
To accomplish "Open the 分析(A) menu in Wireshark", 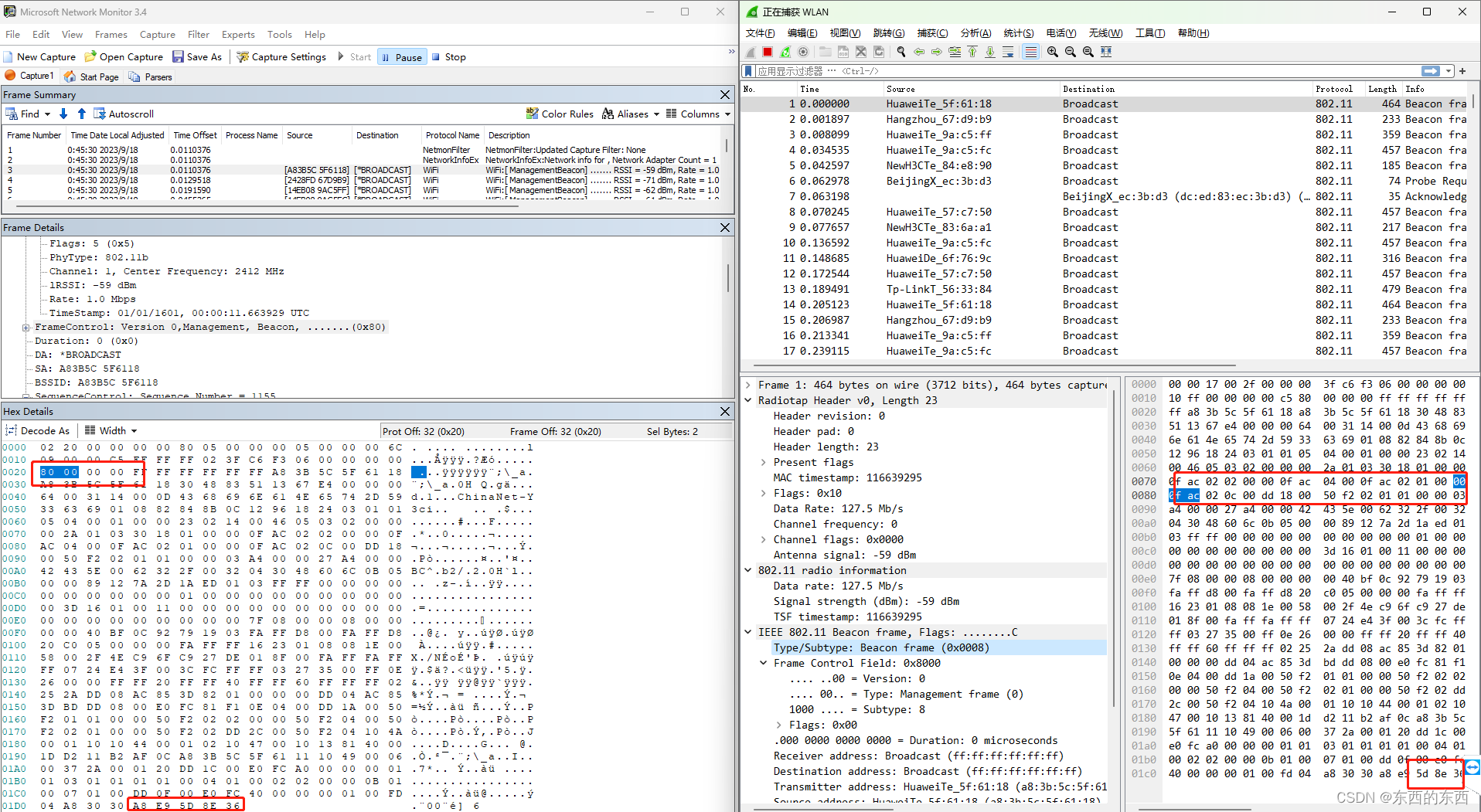I will coord(975,33).
